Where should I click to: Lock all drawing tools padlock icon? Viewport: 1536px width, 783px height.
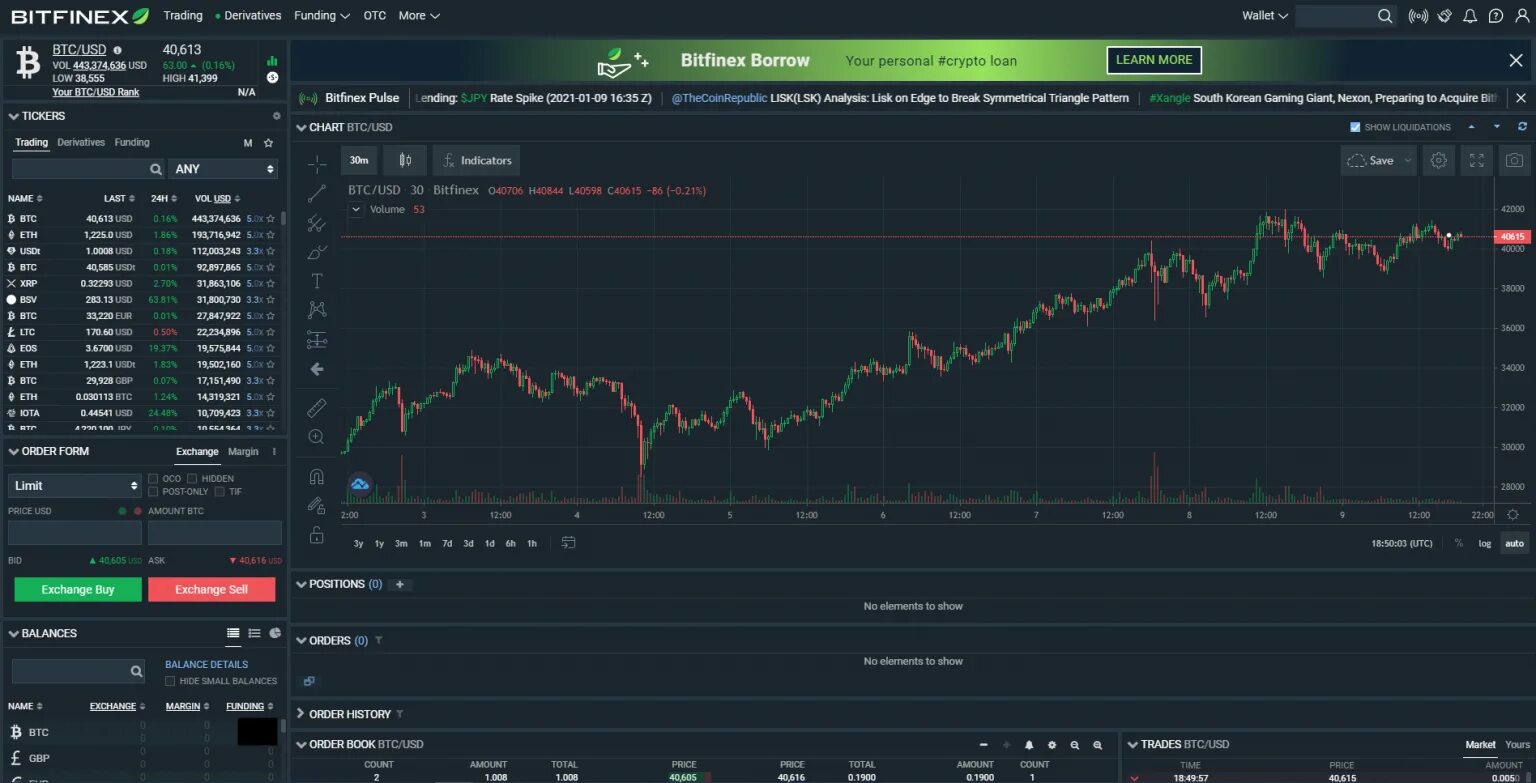coord(317,535)
